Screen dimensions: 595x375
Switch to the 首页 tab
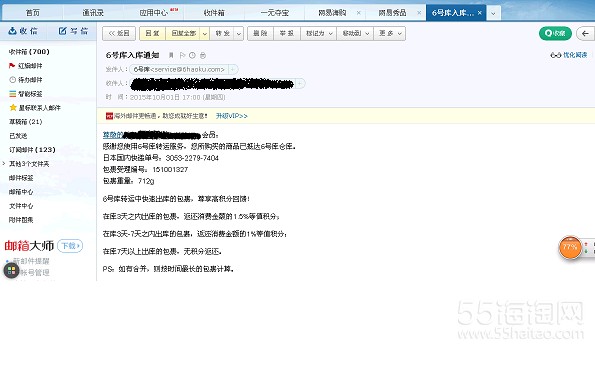(32, 13)
